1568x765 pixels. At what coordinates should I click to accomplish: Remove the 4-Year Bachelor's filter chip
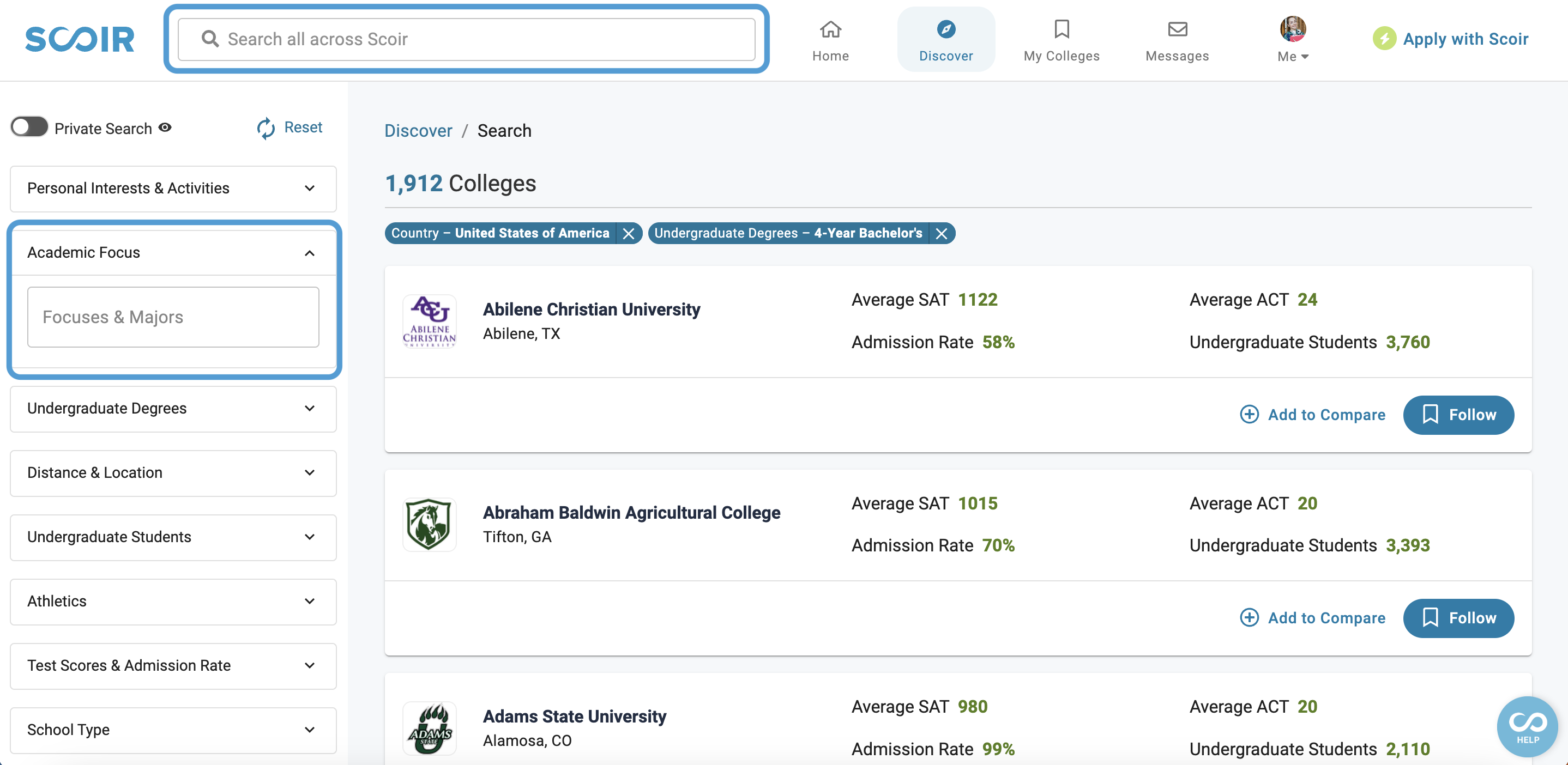tap(942, 234)
